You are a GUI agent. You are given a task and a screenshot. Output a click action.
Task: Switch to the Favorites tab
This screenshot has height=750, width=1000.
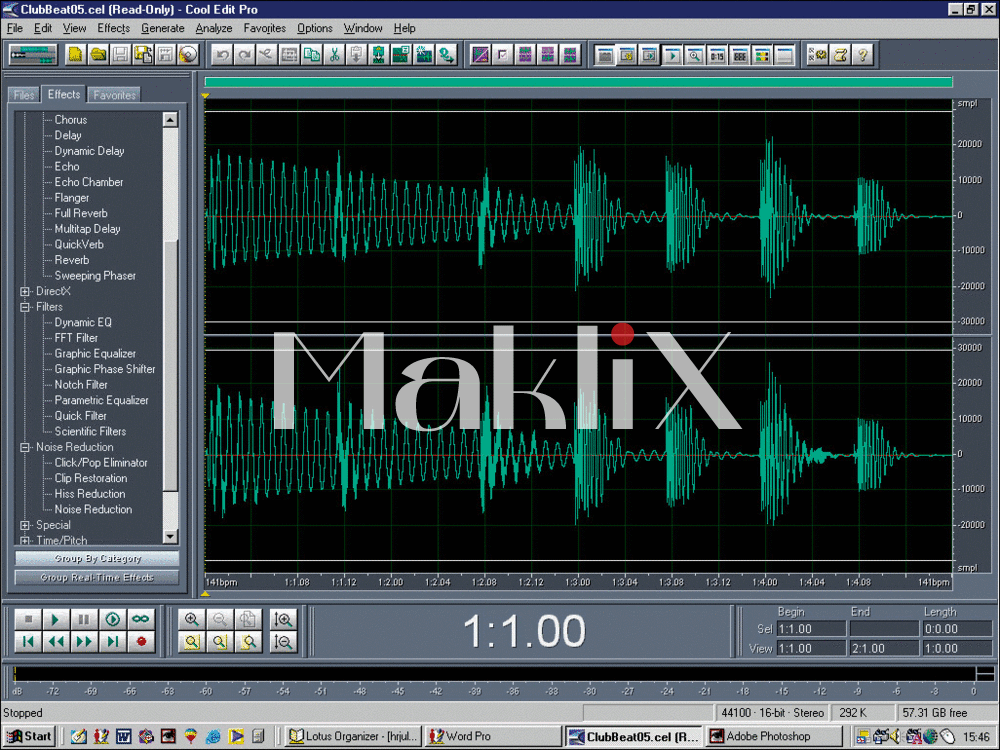[114, 95]
